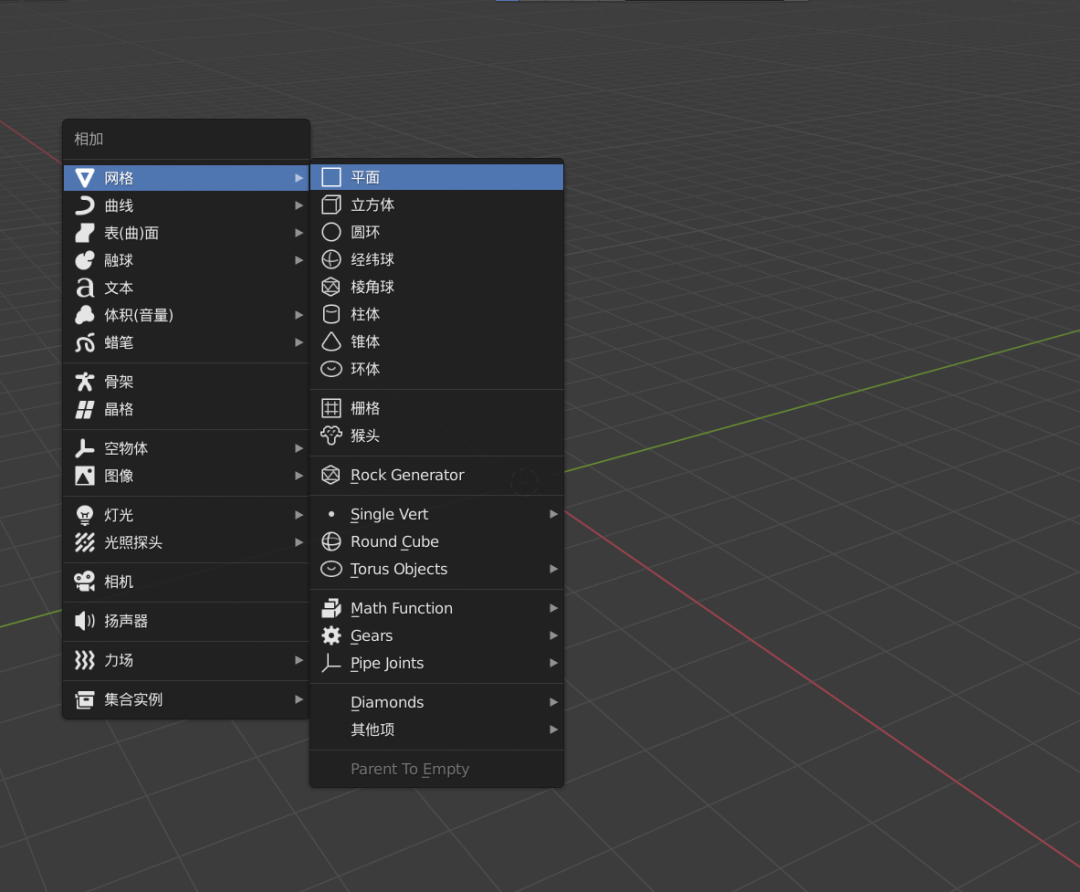
Task: Click the grid (栅格) icon
Action: click(x=331, y=408)
